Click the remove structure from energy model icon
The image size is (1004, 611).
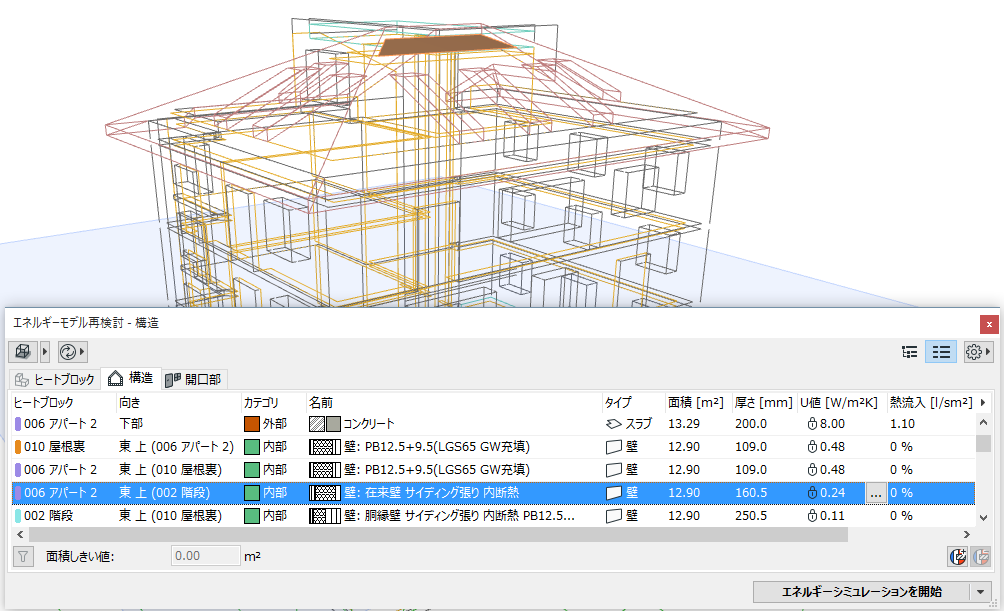981,557
